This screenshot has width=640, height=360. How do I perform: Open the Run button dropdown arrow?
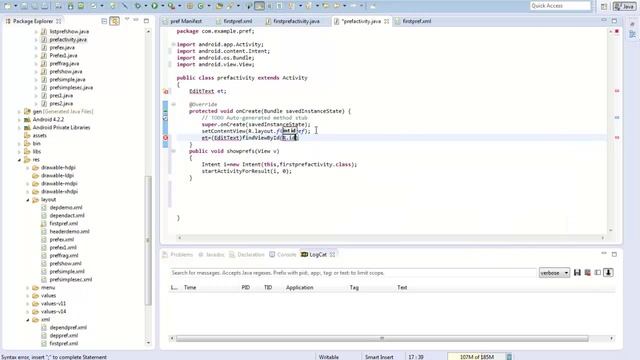(x=162, y=6)
